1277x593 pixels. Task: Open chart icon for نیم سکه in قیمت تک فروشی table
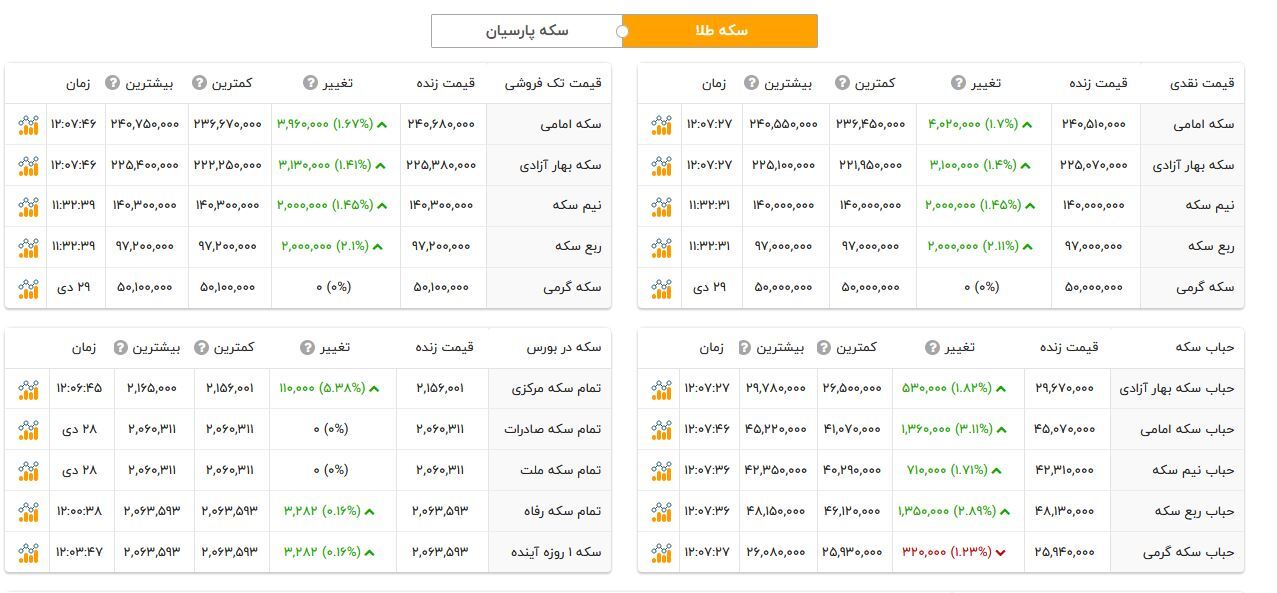[28, 206]
